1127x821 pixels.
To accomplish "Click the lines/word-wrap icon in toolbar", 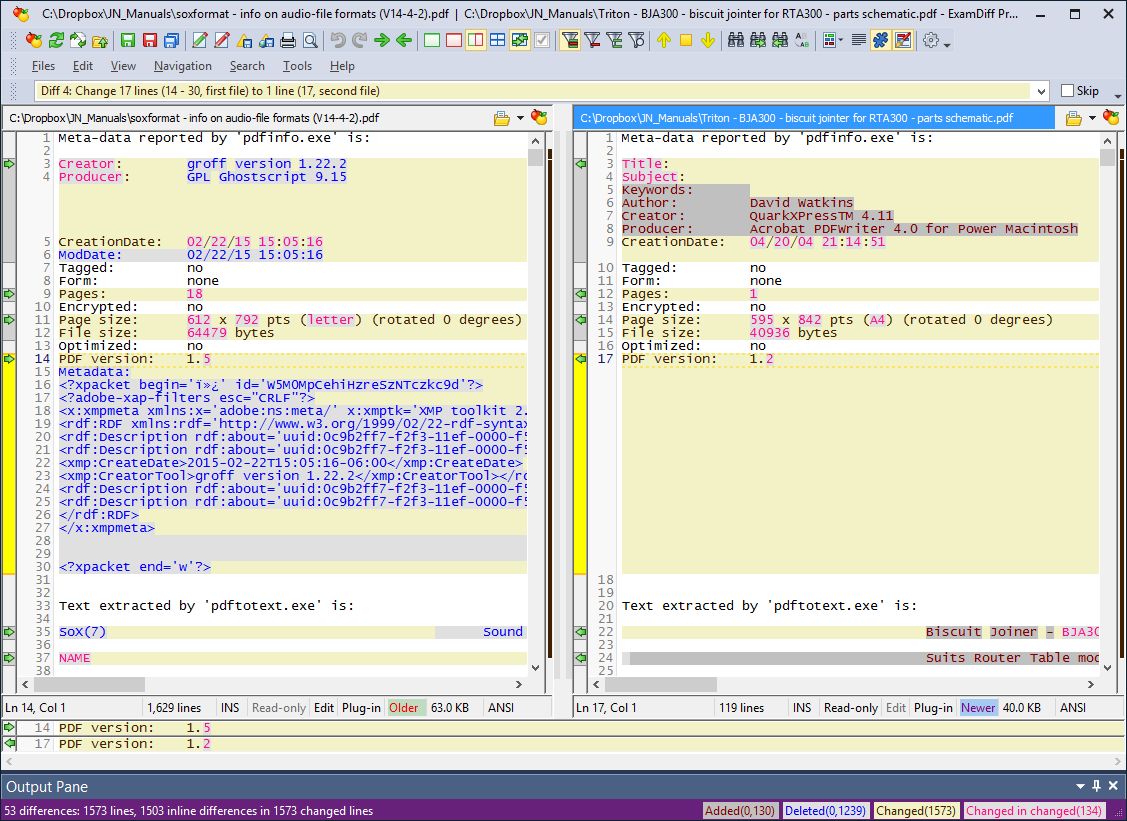I will 858,40.
